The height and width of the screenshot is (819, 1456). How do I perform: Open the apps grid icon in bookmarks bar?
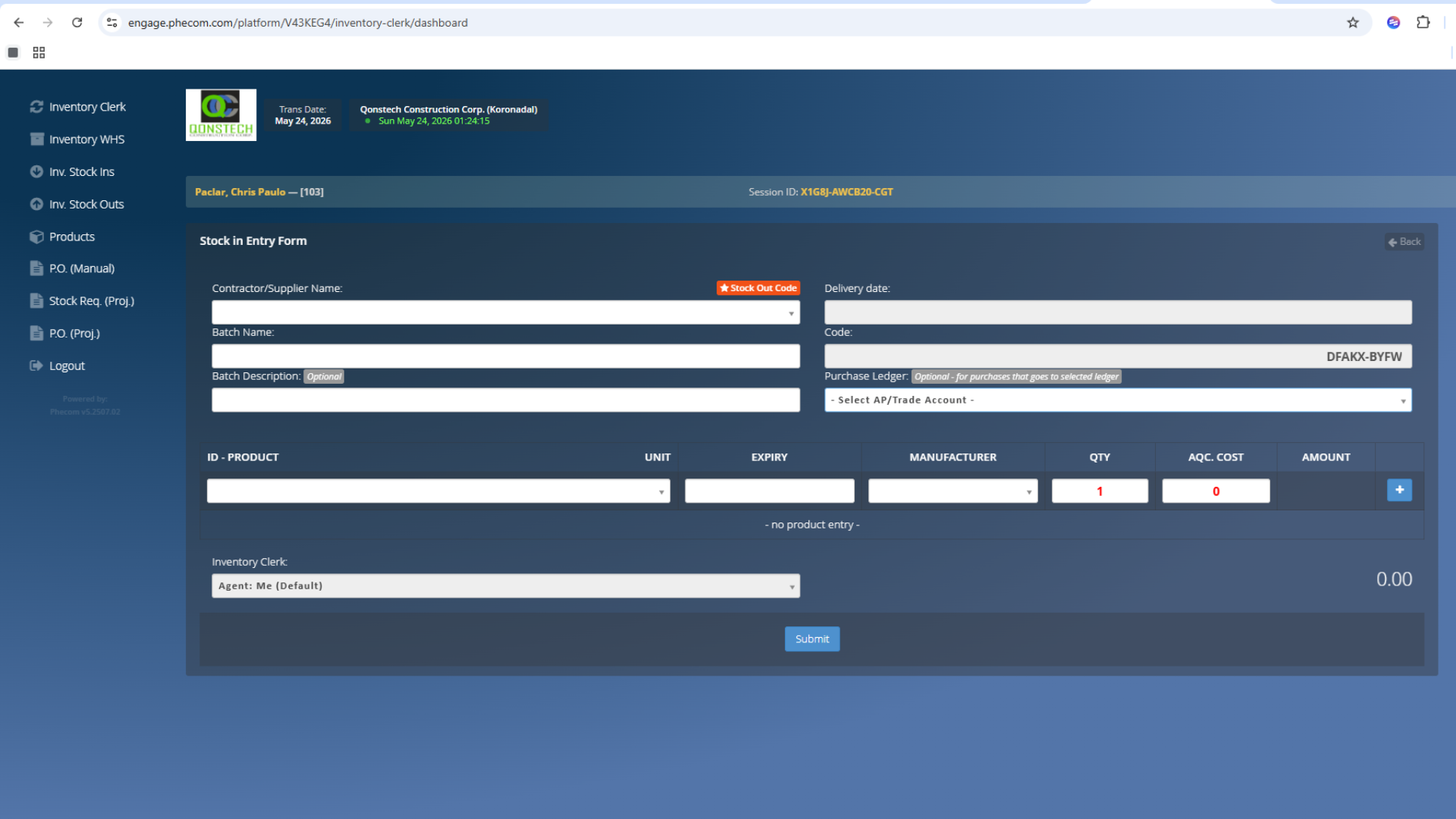[39, 52]
